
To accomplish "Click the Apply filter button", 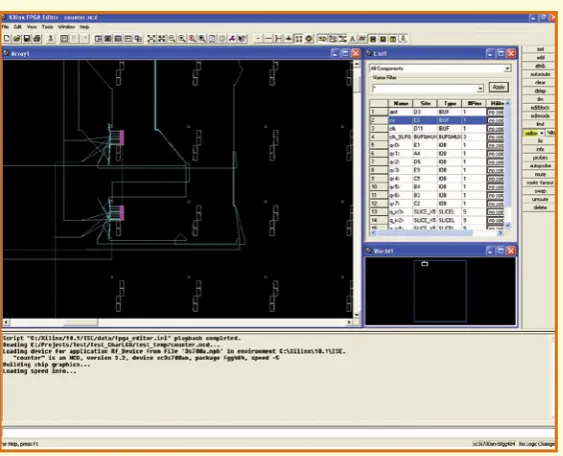I will [x=498, y=87].
